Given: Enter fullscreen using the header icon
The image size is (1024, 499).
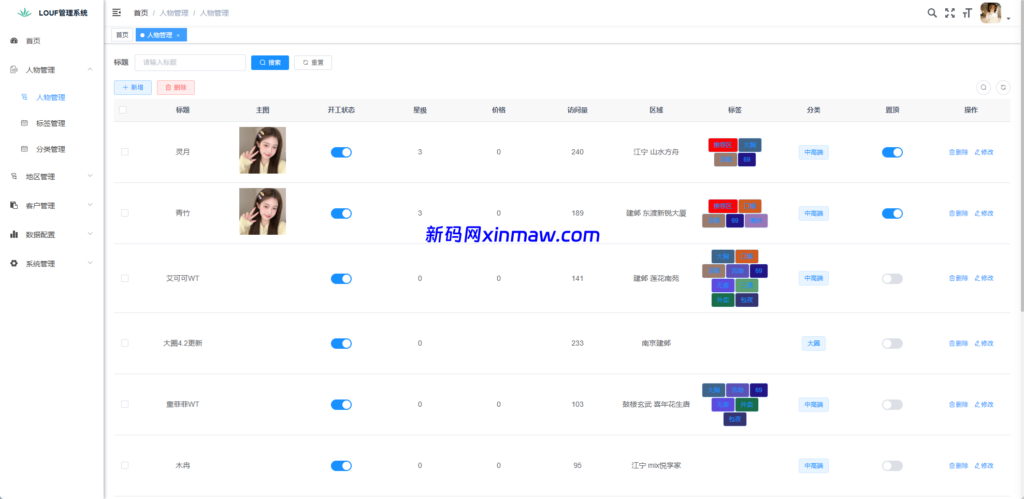Looking at the screenshot, I should [950, 13].
